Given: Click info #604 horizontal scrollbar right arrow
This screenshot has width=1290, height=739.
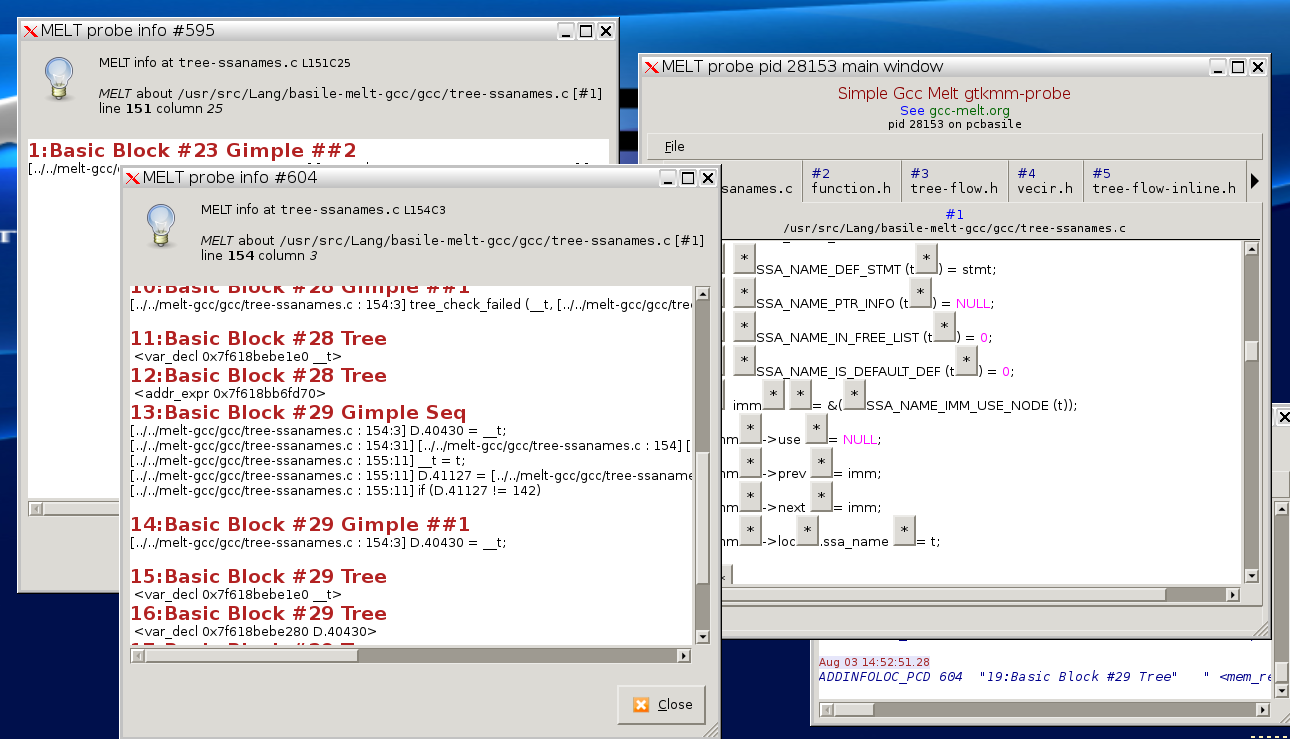Looking at the screenshot, I should (x=684, y=656).
